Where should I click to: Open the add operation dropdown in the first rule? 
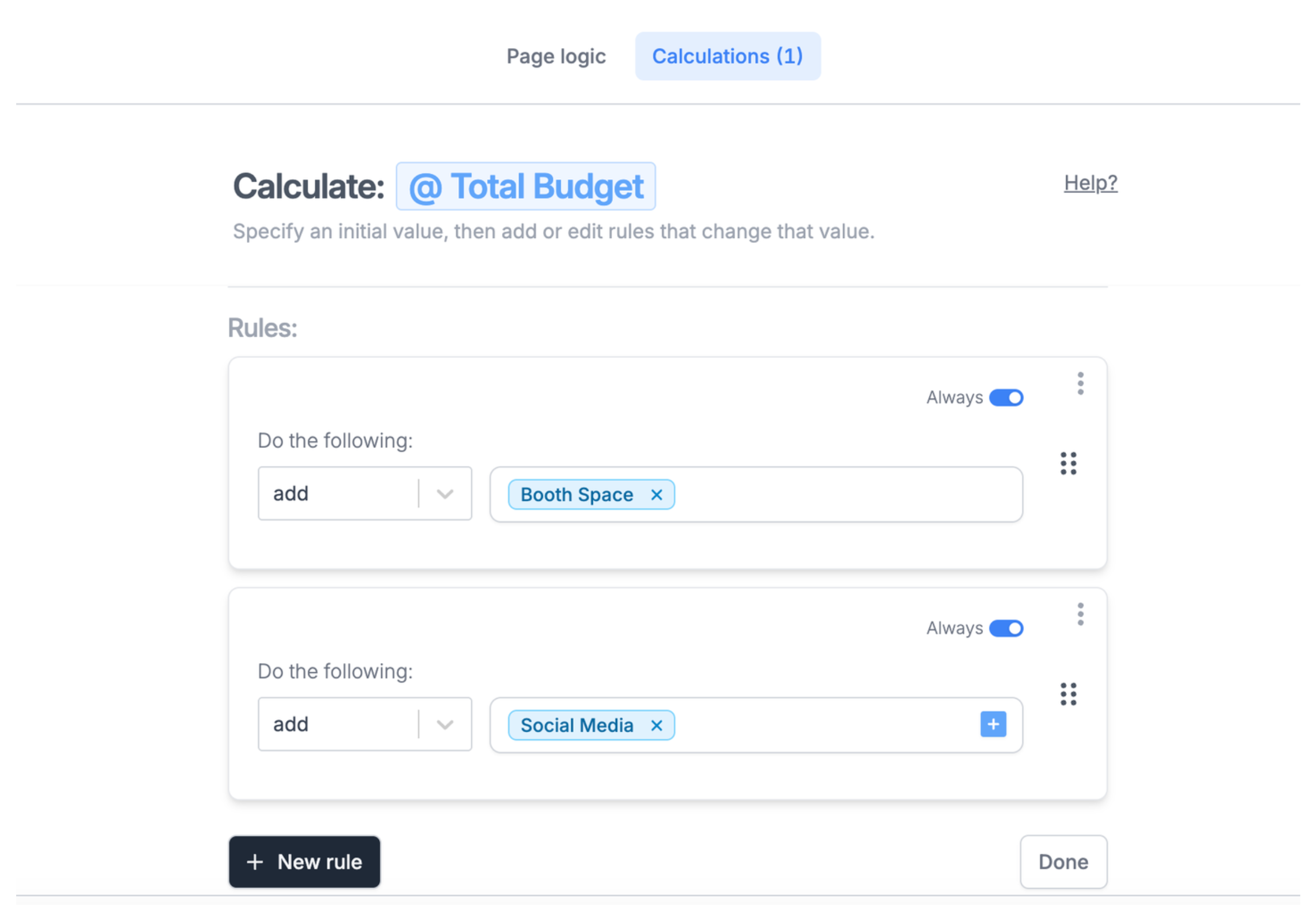(x=365, y=493)
